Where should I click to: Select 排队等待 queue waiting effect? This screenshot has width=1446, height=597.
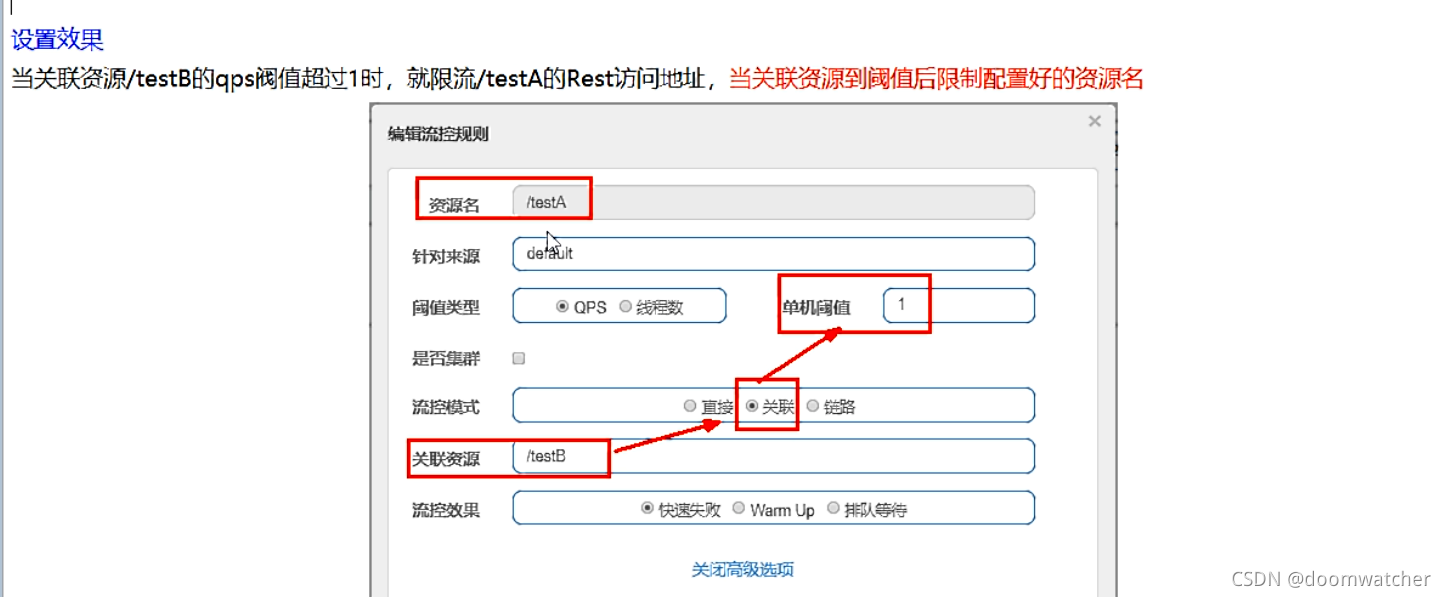point(833,508)
